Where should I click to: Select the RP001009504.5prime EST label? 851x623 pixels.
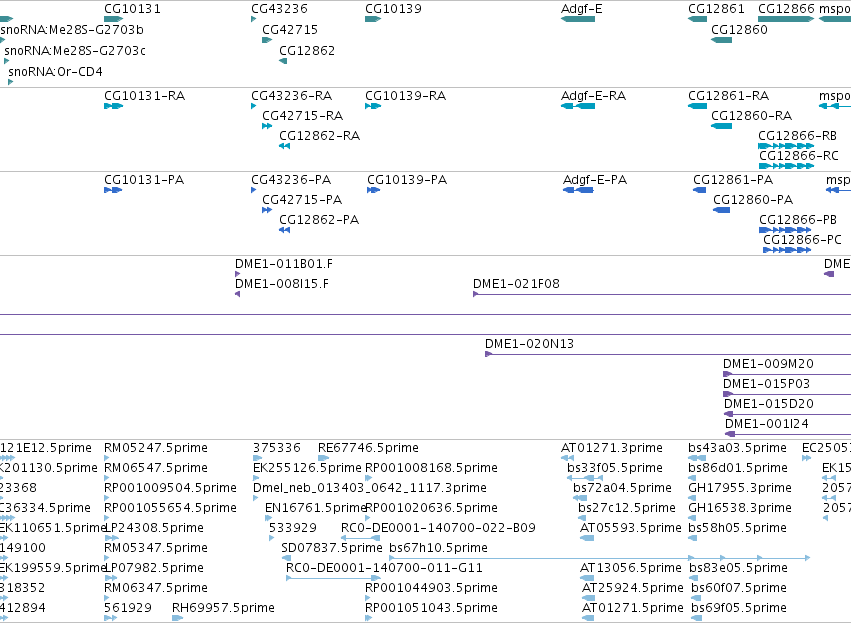pos(170,488)
